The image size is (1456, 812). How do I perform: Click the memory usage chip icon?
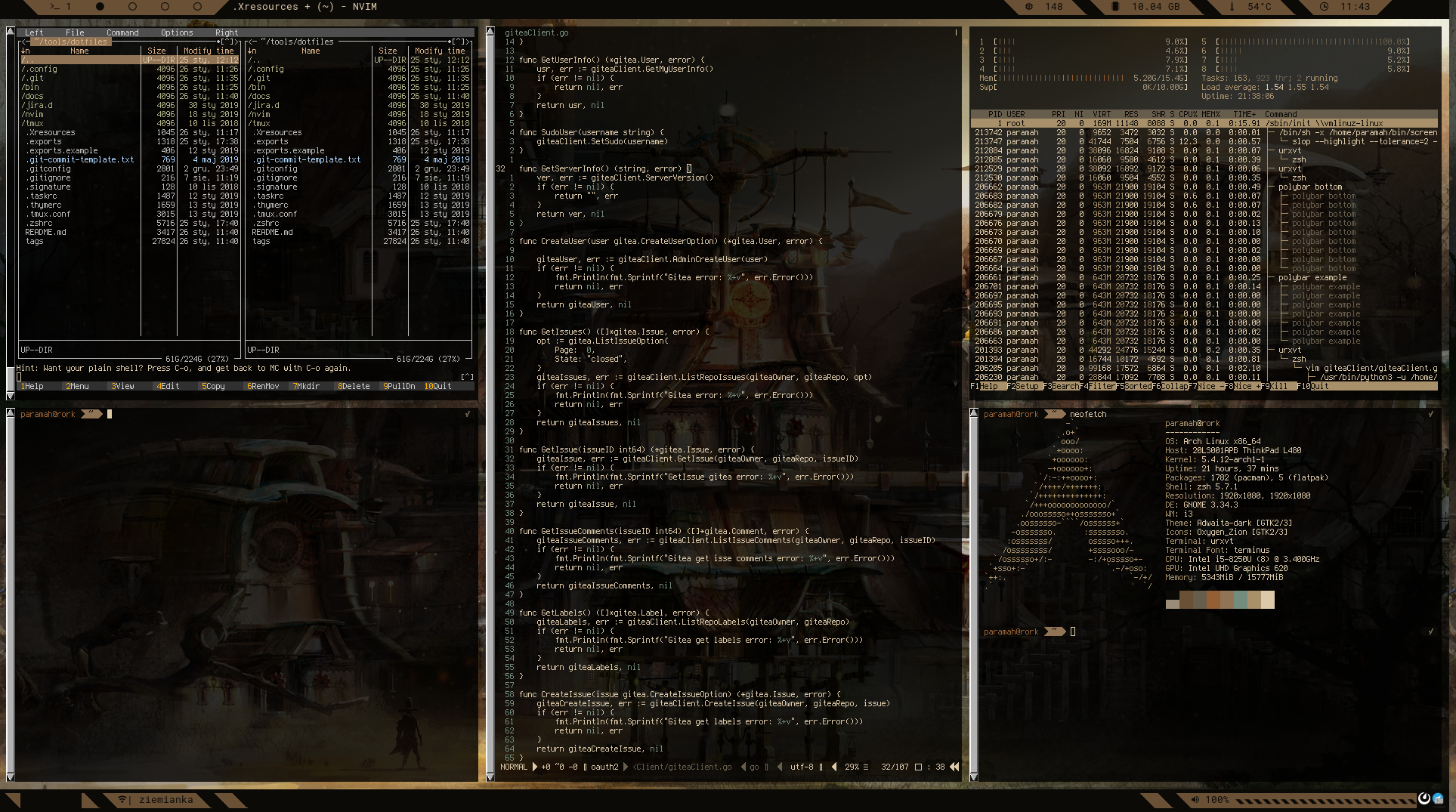pos(1114,7)
